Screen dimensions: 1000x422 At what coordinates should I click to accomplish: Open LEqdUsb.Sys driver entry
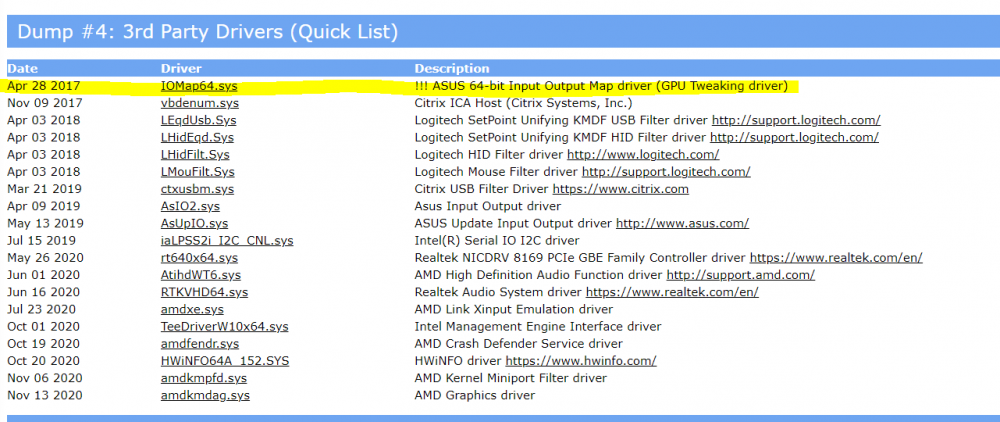point(198,120)
